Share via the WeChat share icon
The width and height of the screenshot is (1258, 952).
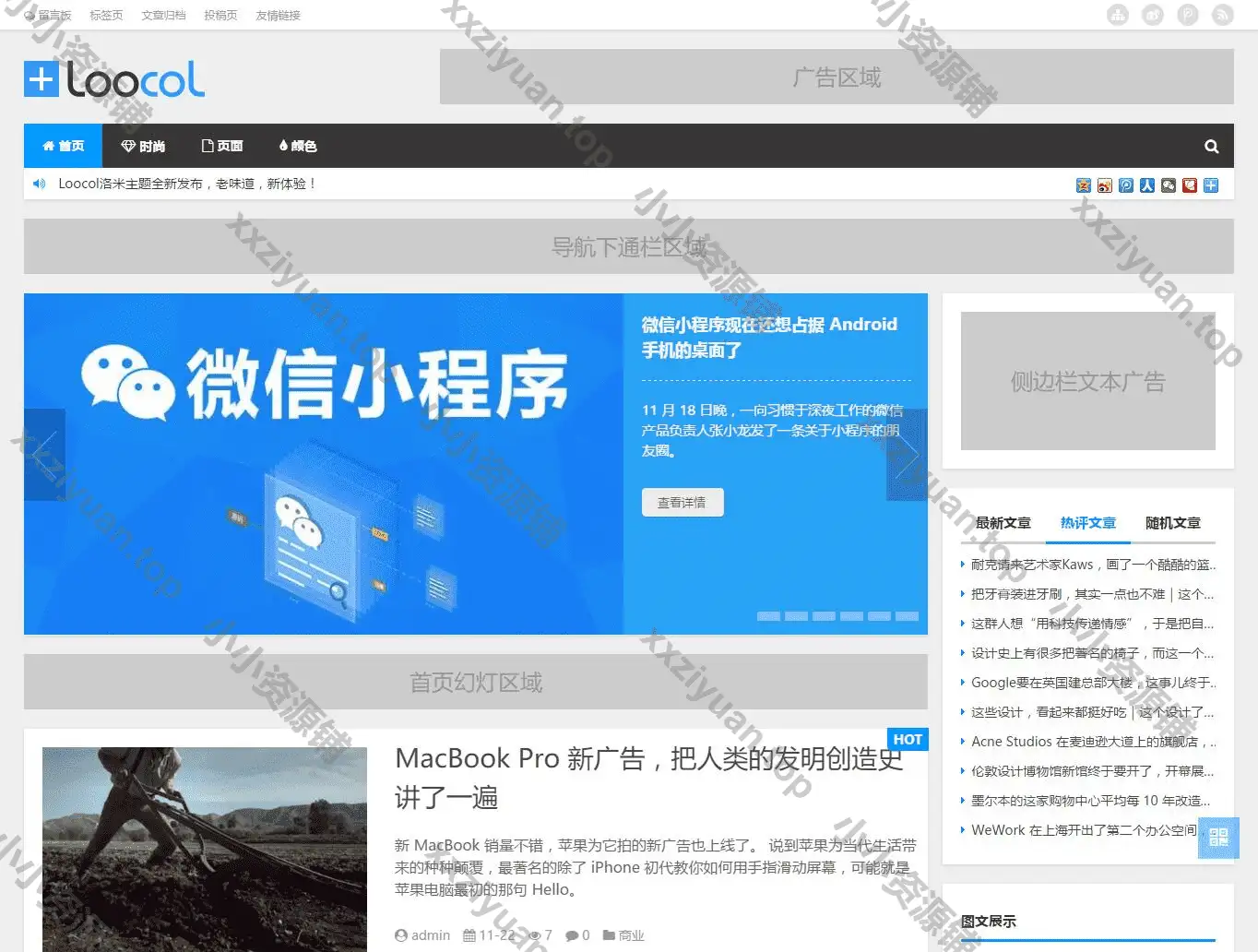(1169, 185)
